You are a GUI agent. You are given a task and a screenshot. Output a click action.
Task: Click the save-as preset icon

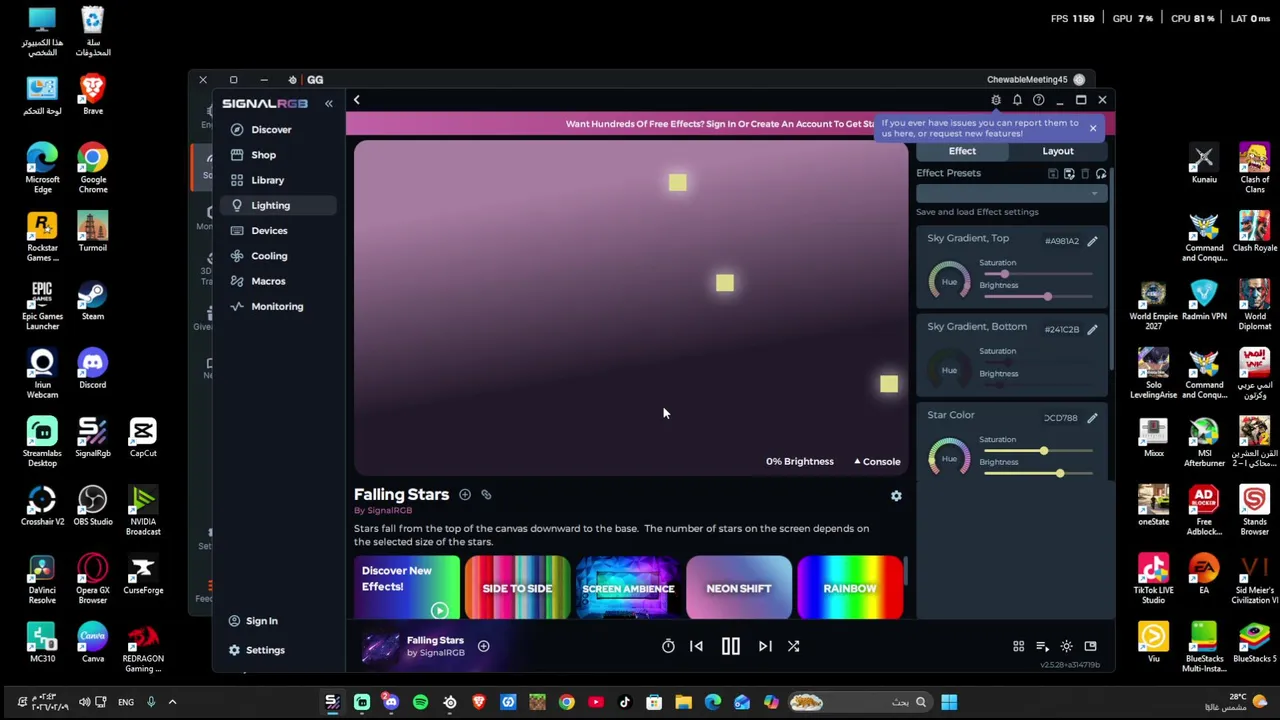[1069, 174]
